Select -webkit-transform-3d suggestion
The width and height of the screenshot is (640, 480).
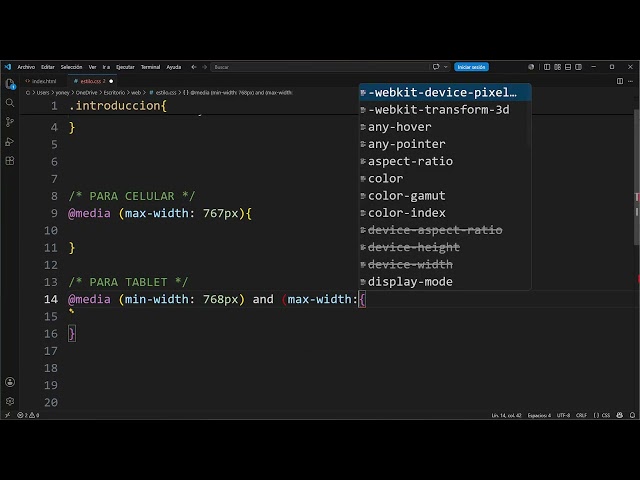[x=445, y=110]
